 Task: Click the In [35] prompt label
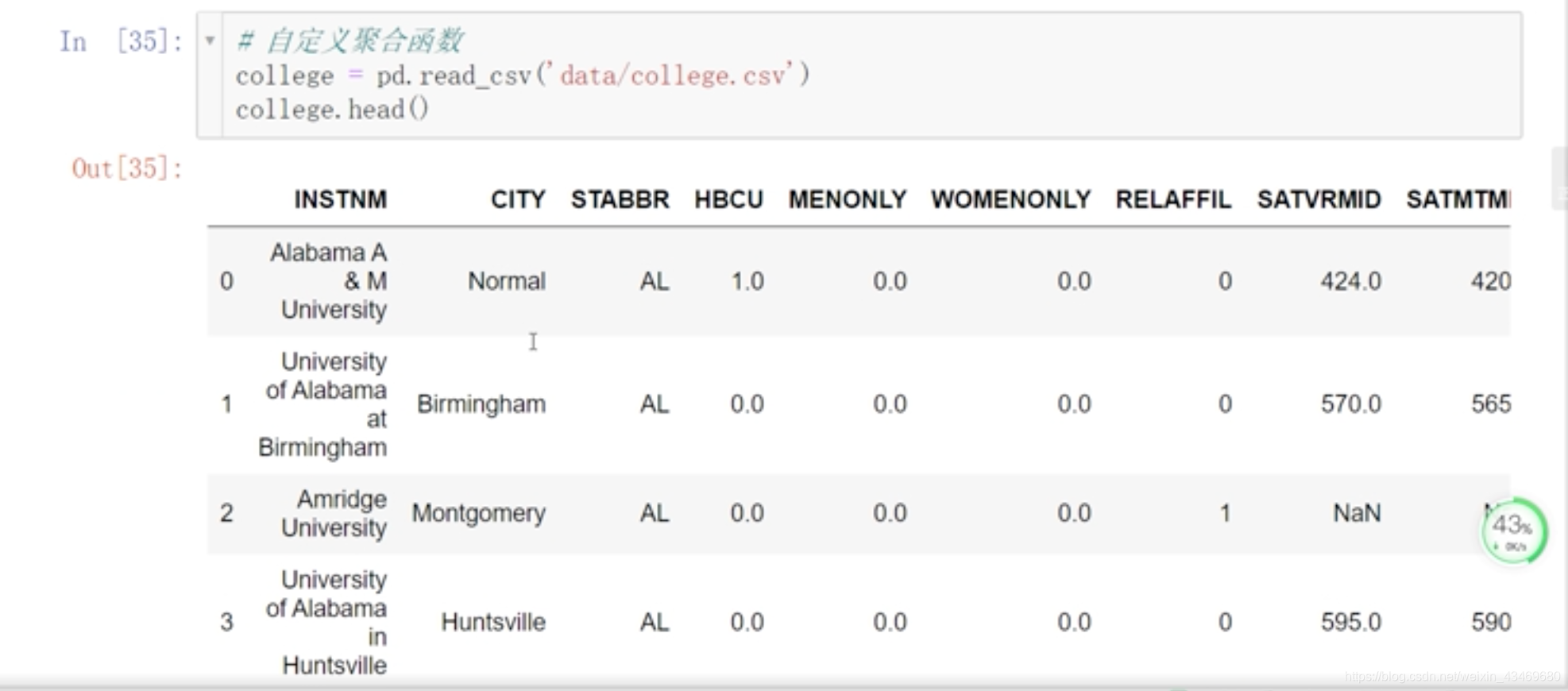pos(121,41)
